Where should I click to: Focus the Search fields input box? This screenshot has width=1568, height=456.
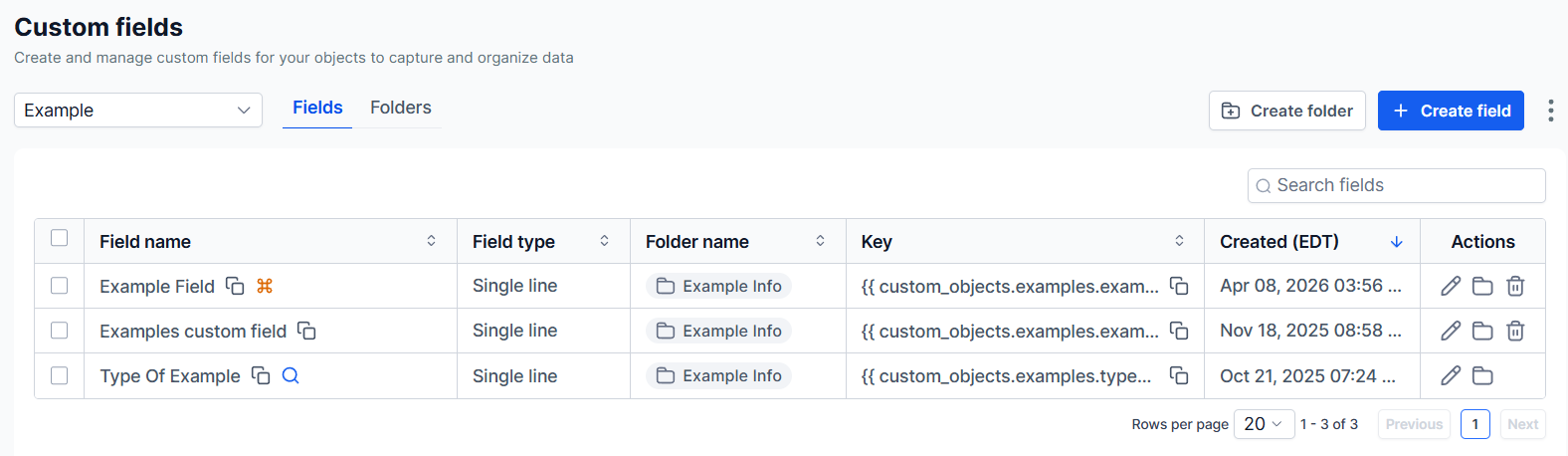[1403, 185]
